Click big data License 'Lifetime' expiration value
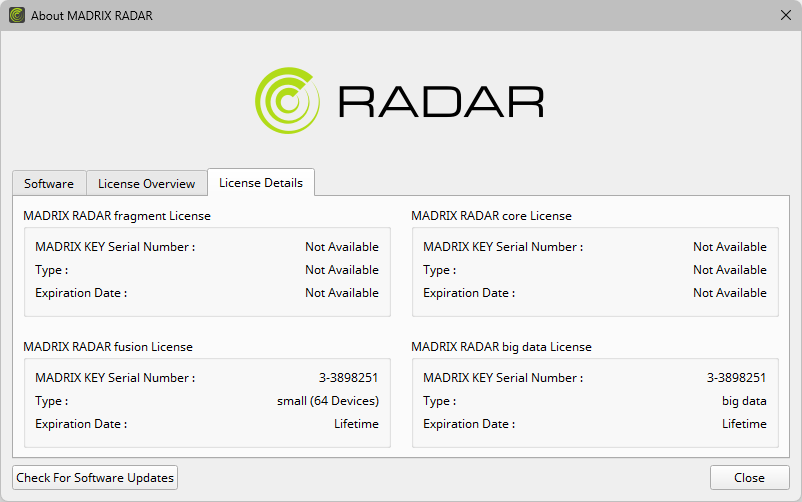This screenshot has width=802, height=502. 744,424
